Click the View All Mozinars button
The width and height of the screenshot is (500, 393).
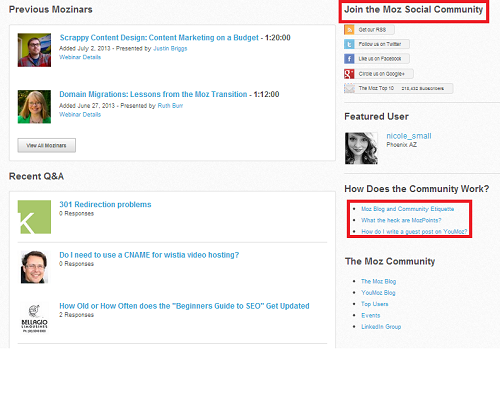[47, 145]
